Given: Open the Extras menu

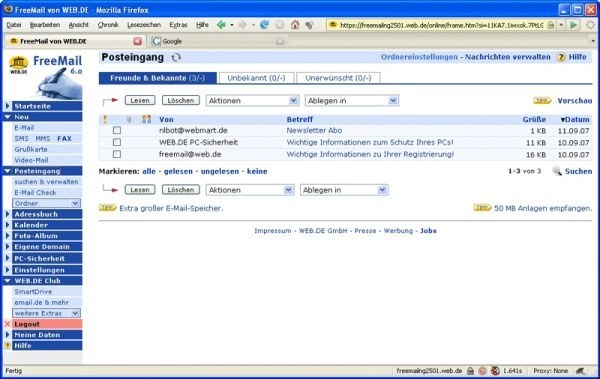Looking at the screenshot, I should point(178,25).
